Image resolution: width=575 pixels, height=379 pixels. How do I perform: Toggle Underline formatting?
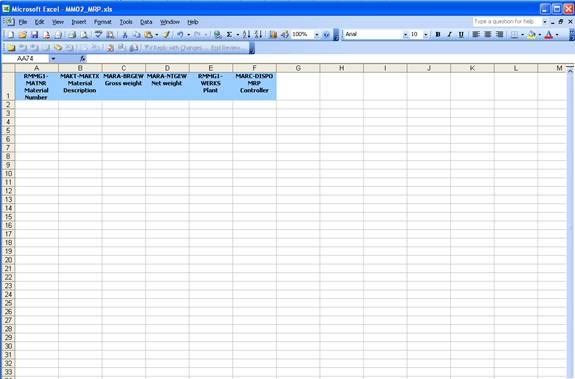(x=461, y=34)
